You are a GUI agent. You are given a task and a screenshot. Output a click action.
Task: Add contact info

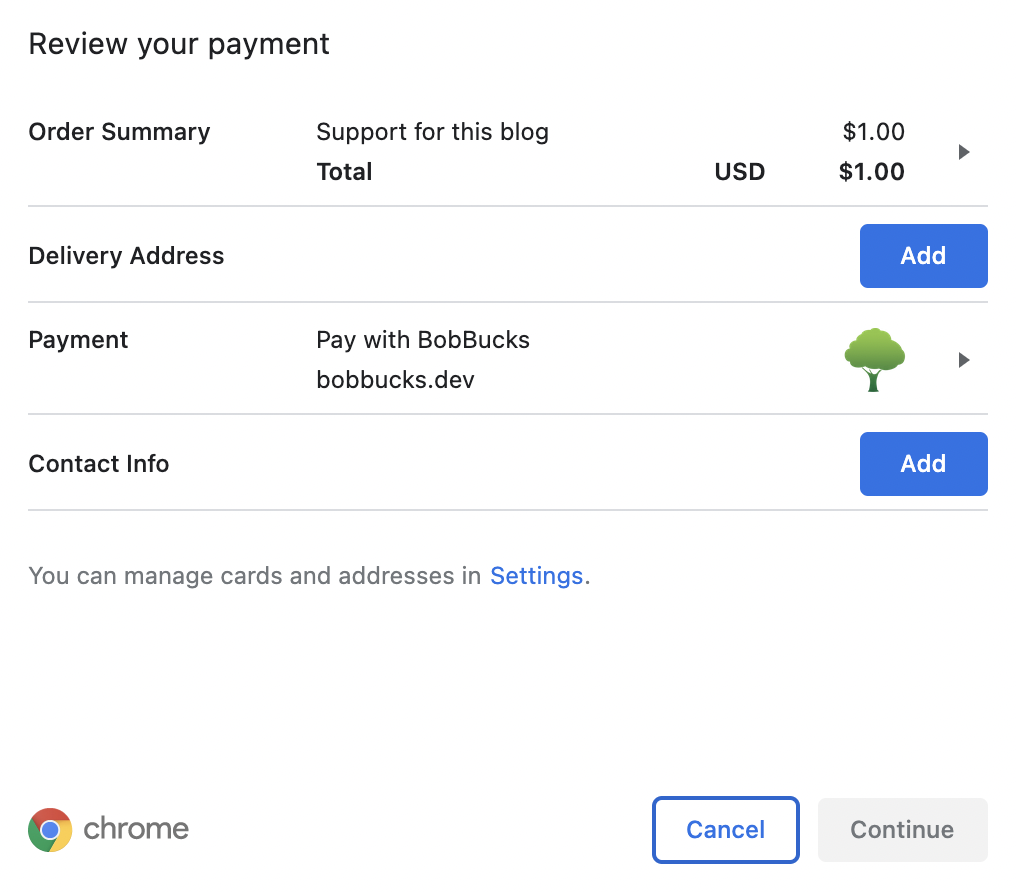click(923, 464)
